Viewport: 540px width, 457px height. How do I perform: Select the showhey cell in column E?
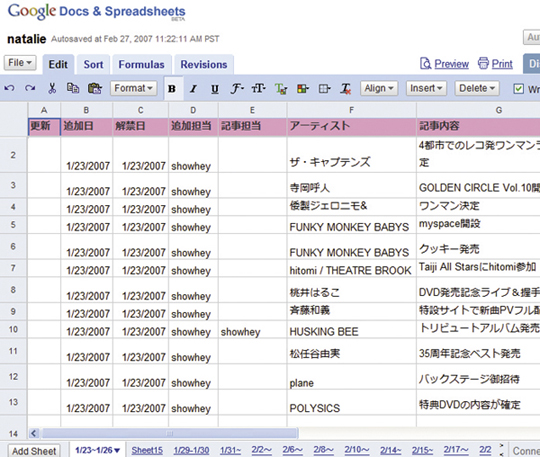click(252, 330)
